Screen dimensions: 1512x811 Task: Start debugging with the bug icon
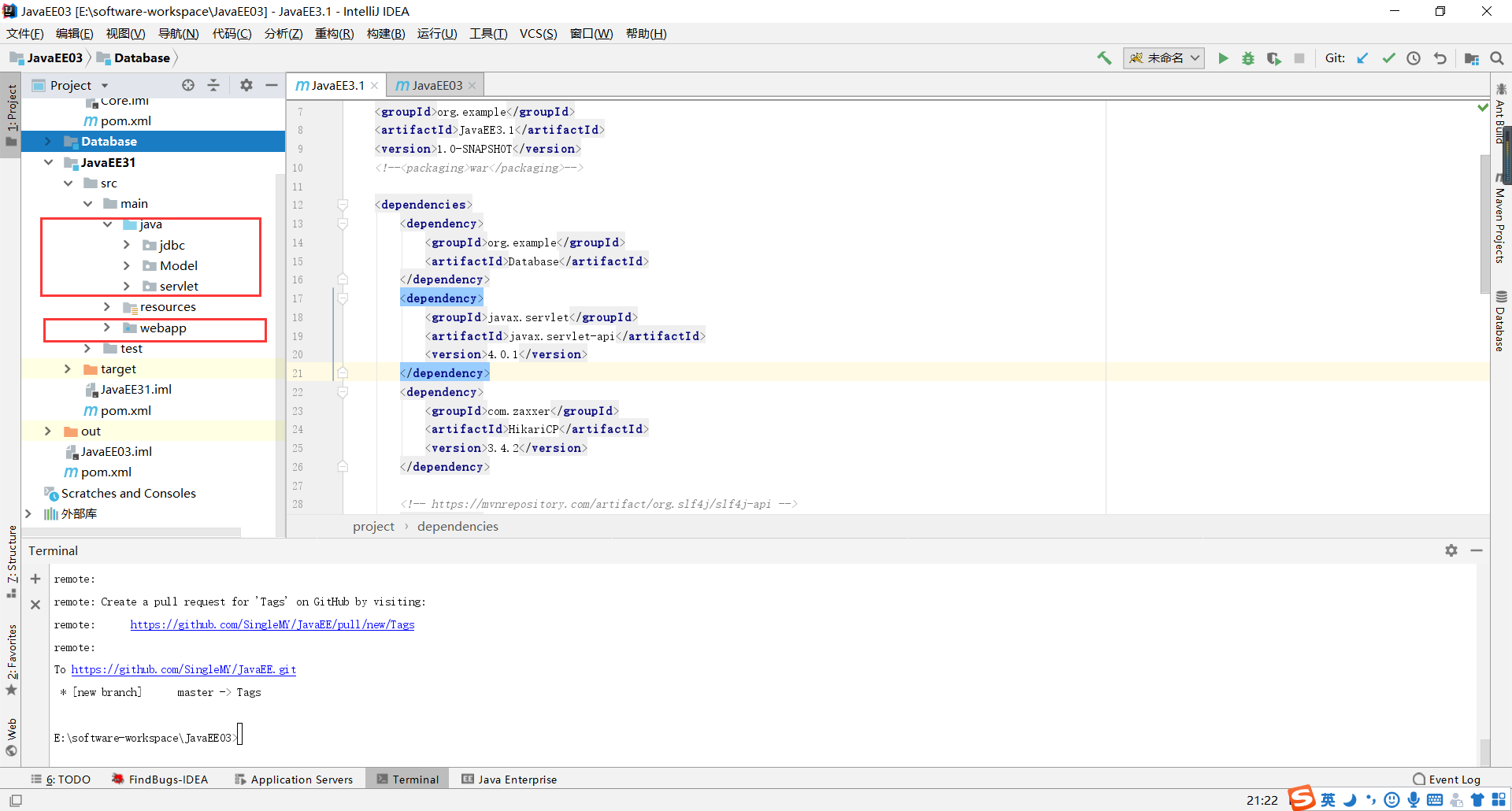pyautogui.click(x=1248, y=58)
